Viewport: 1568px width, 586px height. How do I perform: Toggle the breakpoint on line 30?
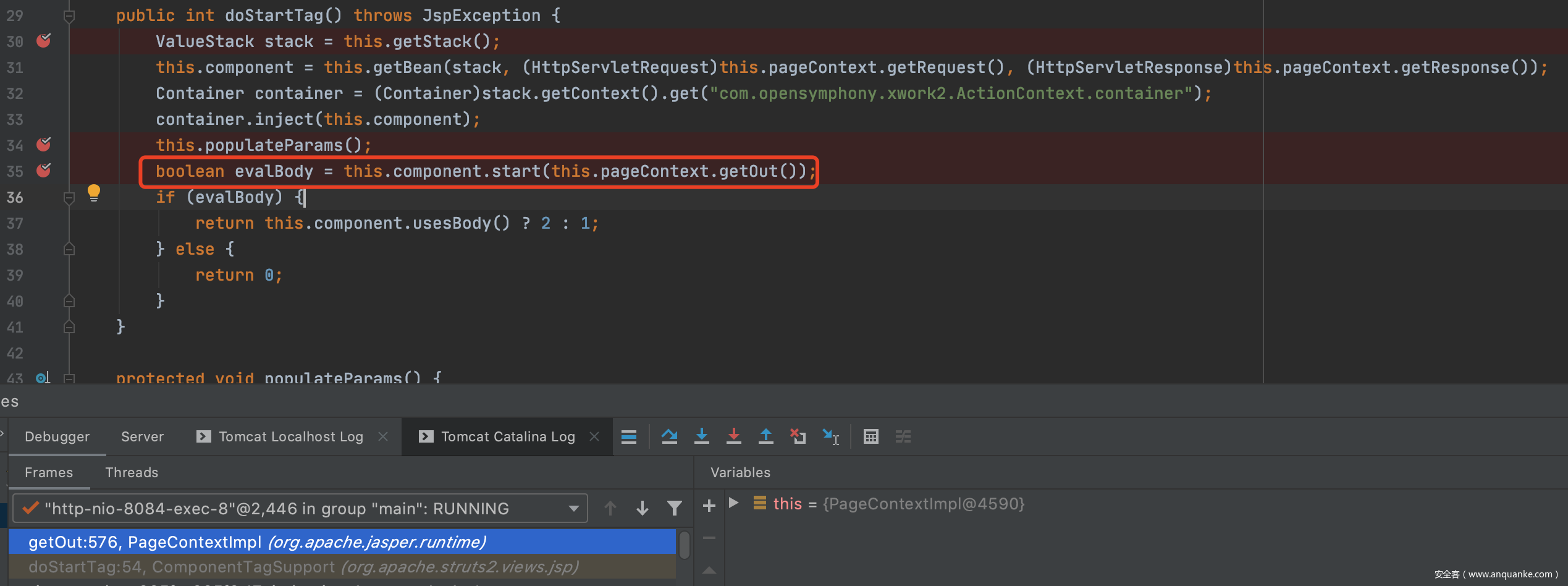pyautogui.click(x=43, y=41)
